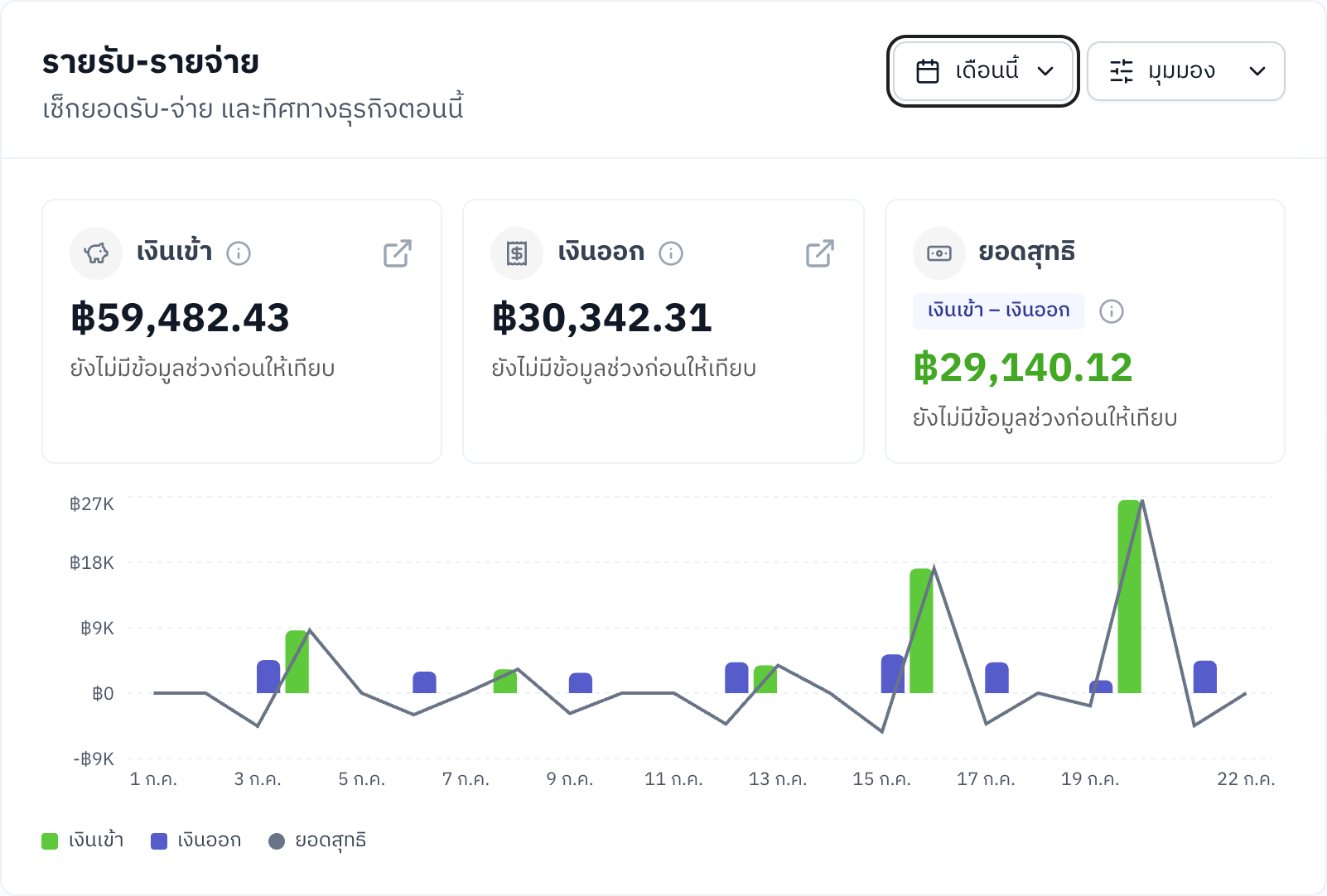Show info beside เงินเข้า – เงินออก badge
The image size is (1327, 896).
pos(1112,311)
